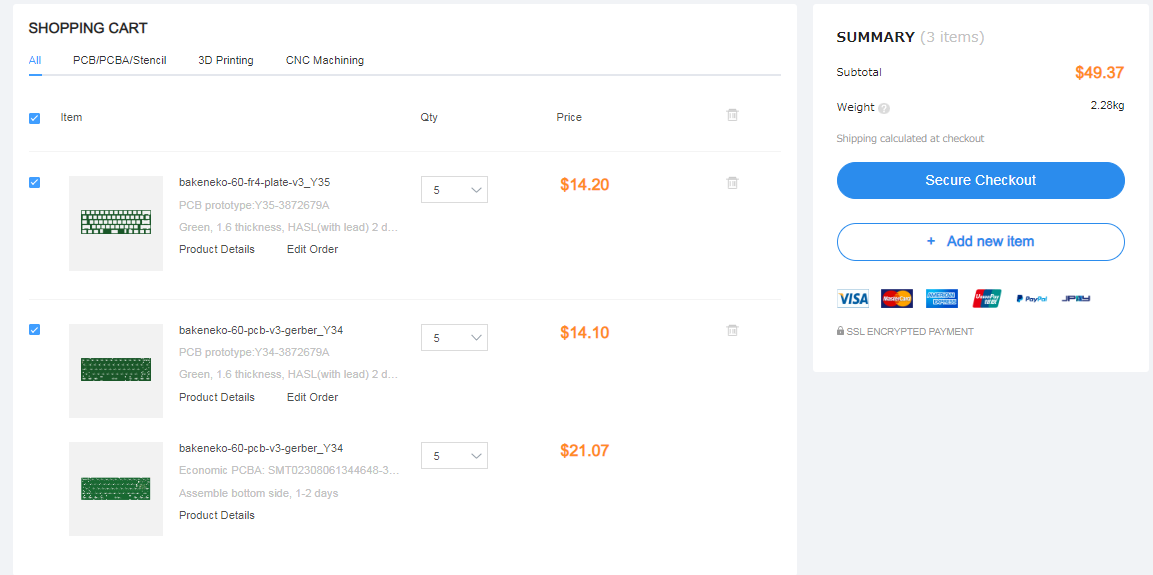Uncheck the pcb-v3-gerber_Y34 item checkbox
Screen dimensions: 1153x575
click(x=35, y=330)
